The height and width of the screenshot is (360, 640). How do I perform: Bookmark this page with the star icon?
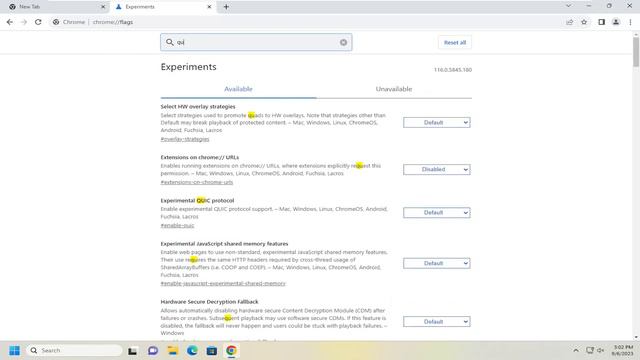(584, 22)
